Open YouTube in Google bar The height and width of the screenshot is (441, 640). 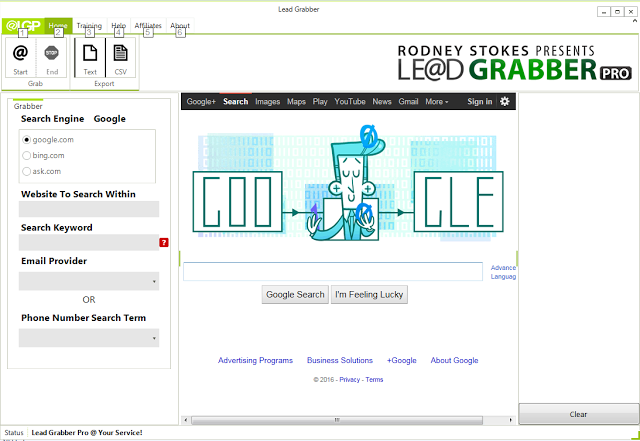(350, 102)
